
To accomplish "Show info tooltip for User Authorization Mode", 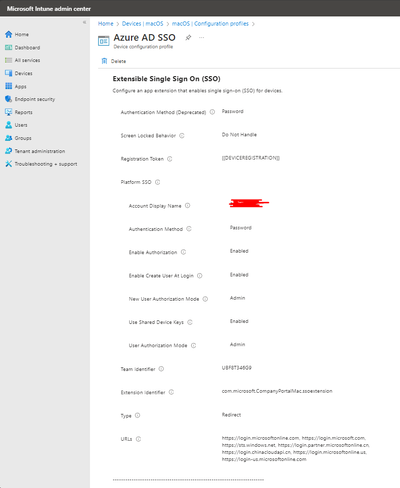I will pyautogui.click(x=194, y=346).
